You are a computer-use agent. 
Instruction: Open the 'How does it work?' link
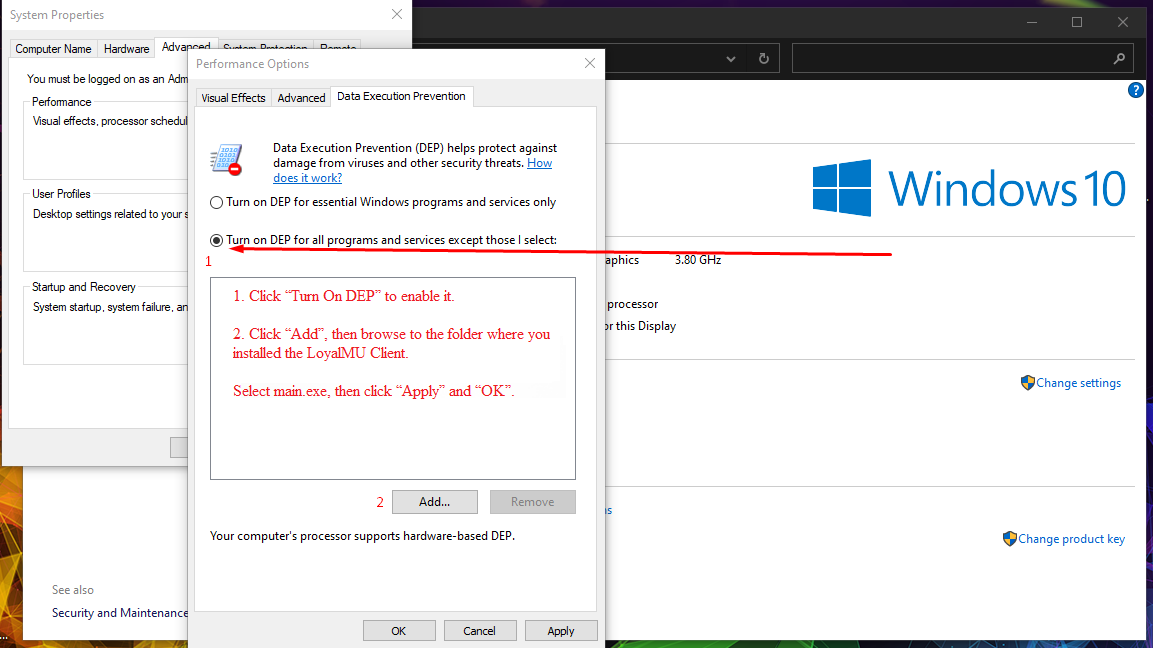pos(307,177)
